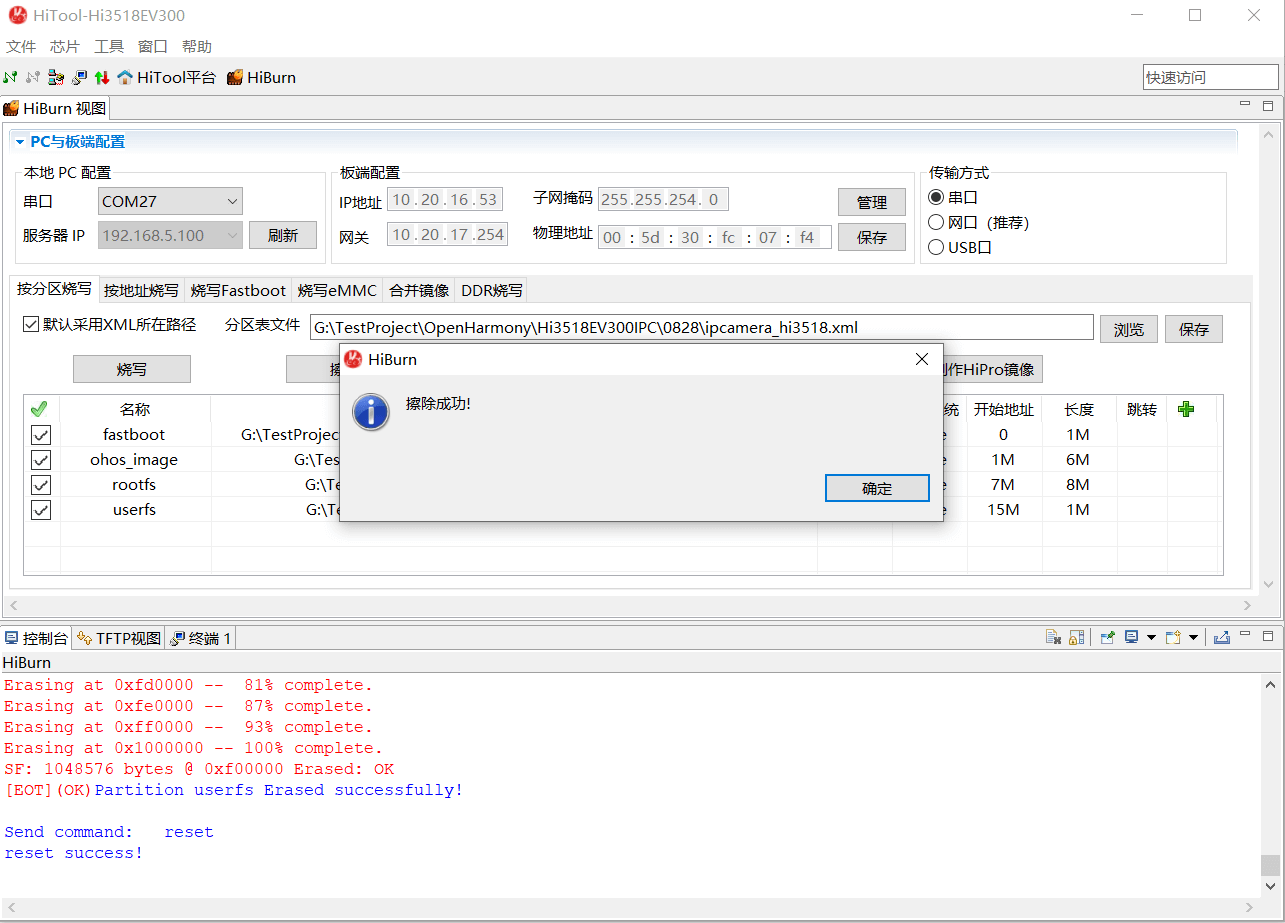This screenshot has height=923, width=1285.
Task: Uncheck the fastboot partition checkbox
Action: (x=41, y=435)
